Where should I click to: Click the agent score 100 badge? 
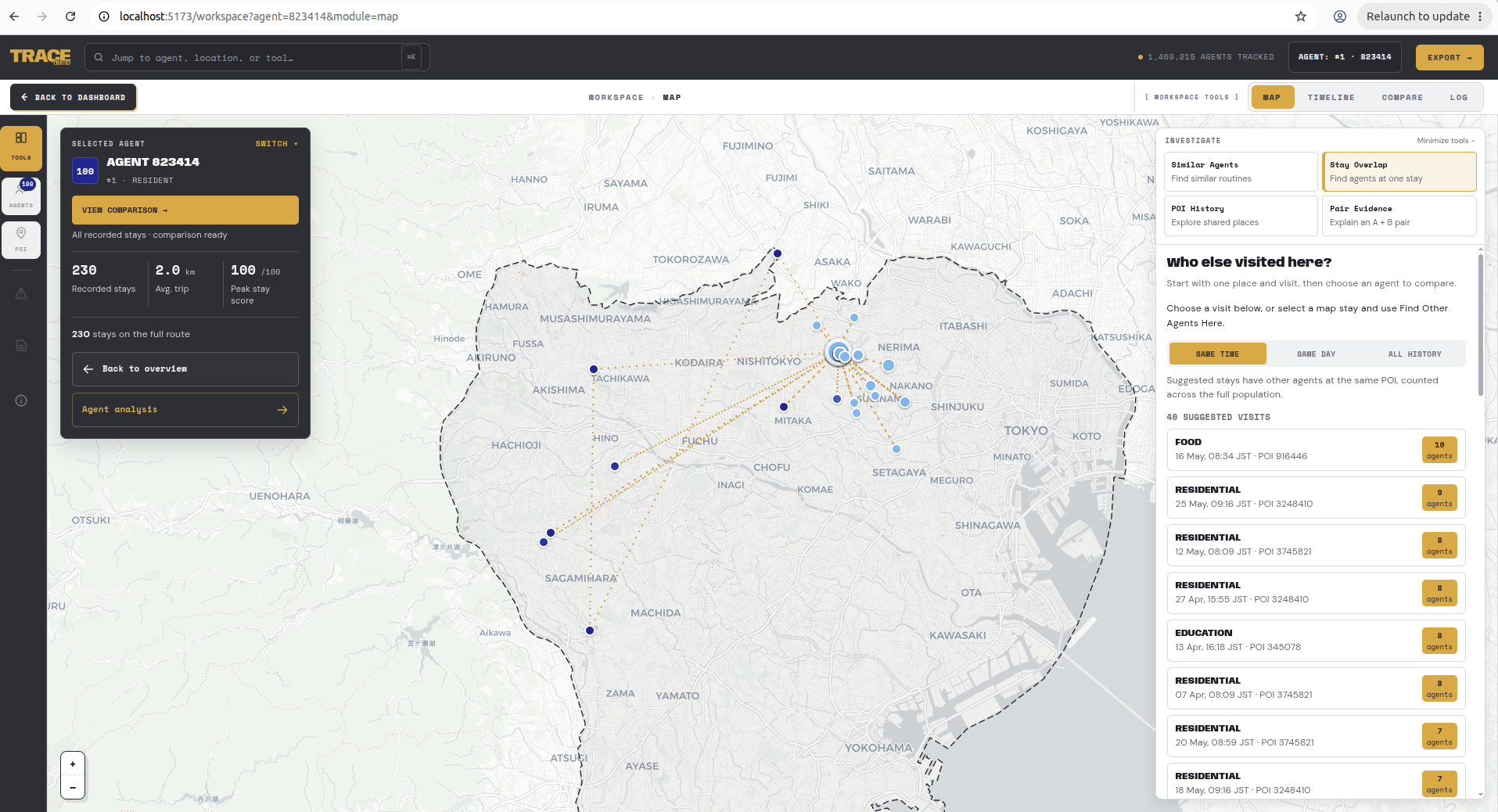pos(85,171)
